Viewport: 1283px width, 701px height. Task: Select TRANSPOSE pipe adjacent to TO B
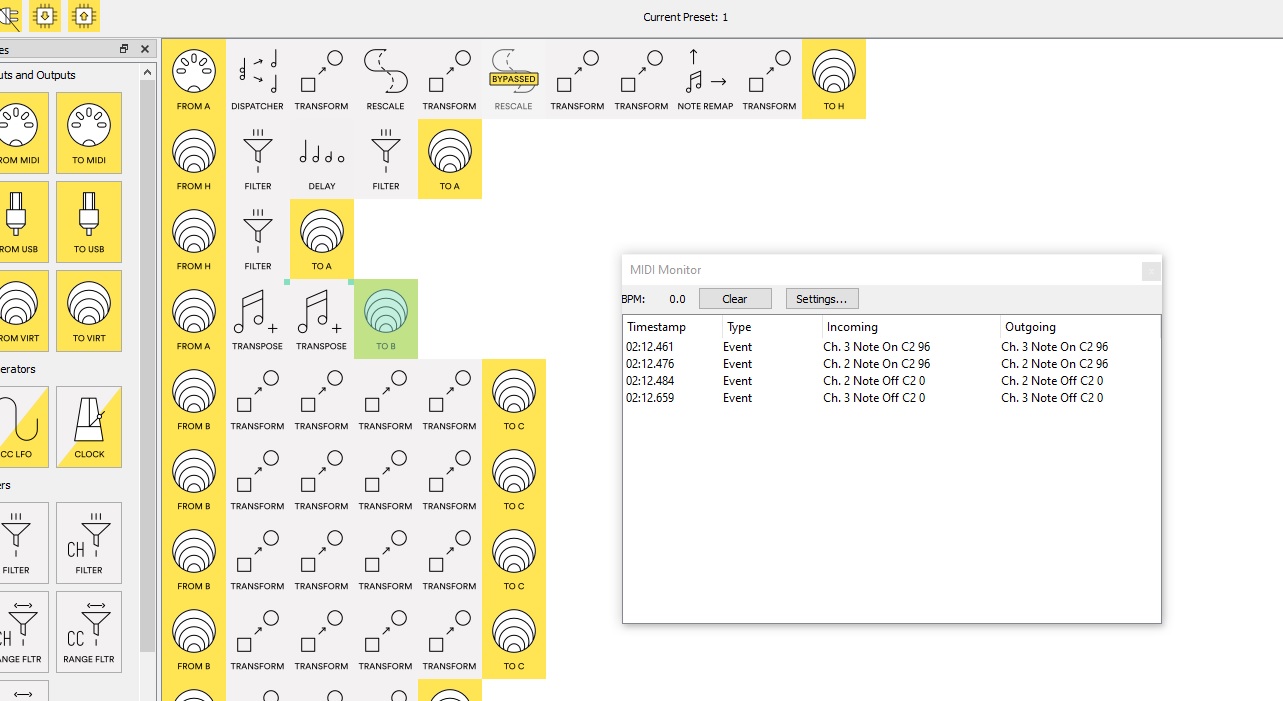point(322,319)
